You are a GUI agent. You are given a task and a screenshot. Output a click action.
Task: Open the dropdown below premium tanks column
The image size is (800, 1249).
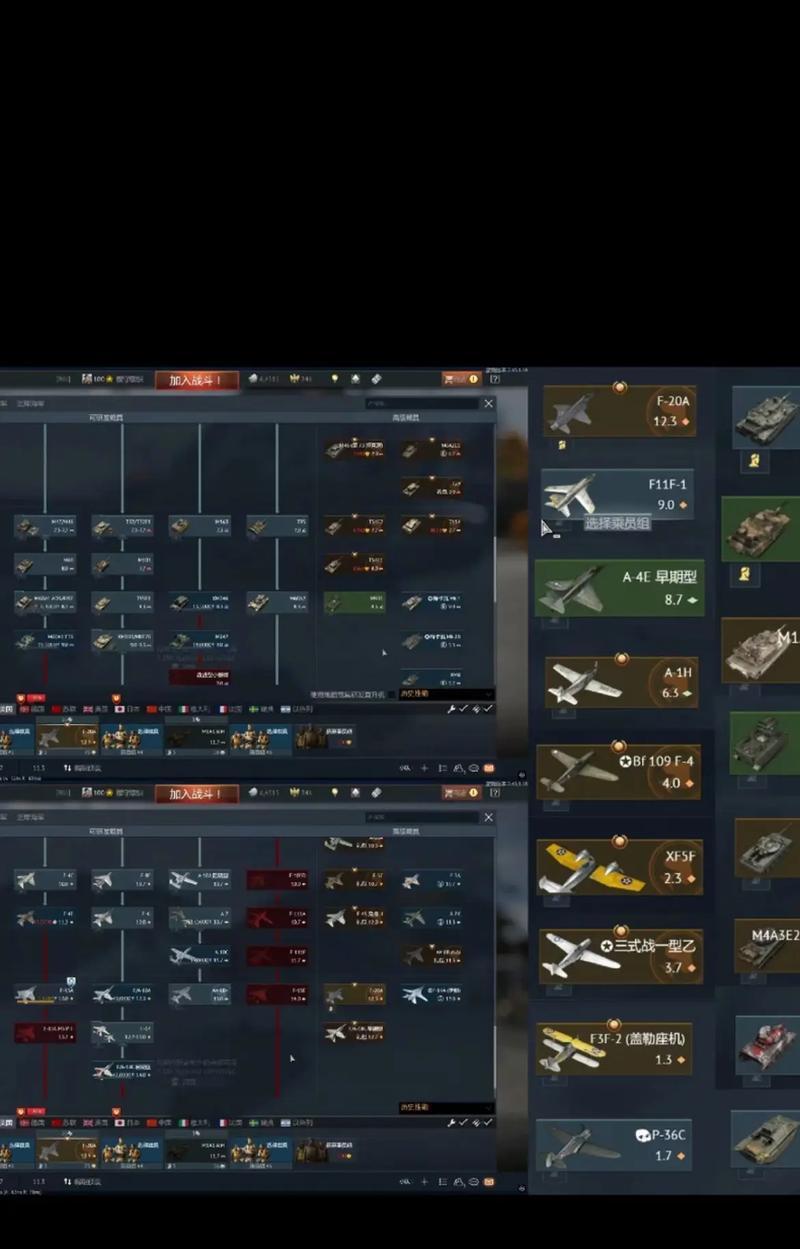click(x=445, y=694)
